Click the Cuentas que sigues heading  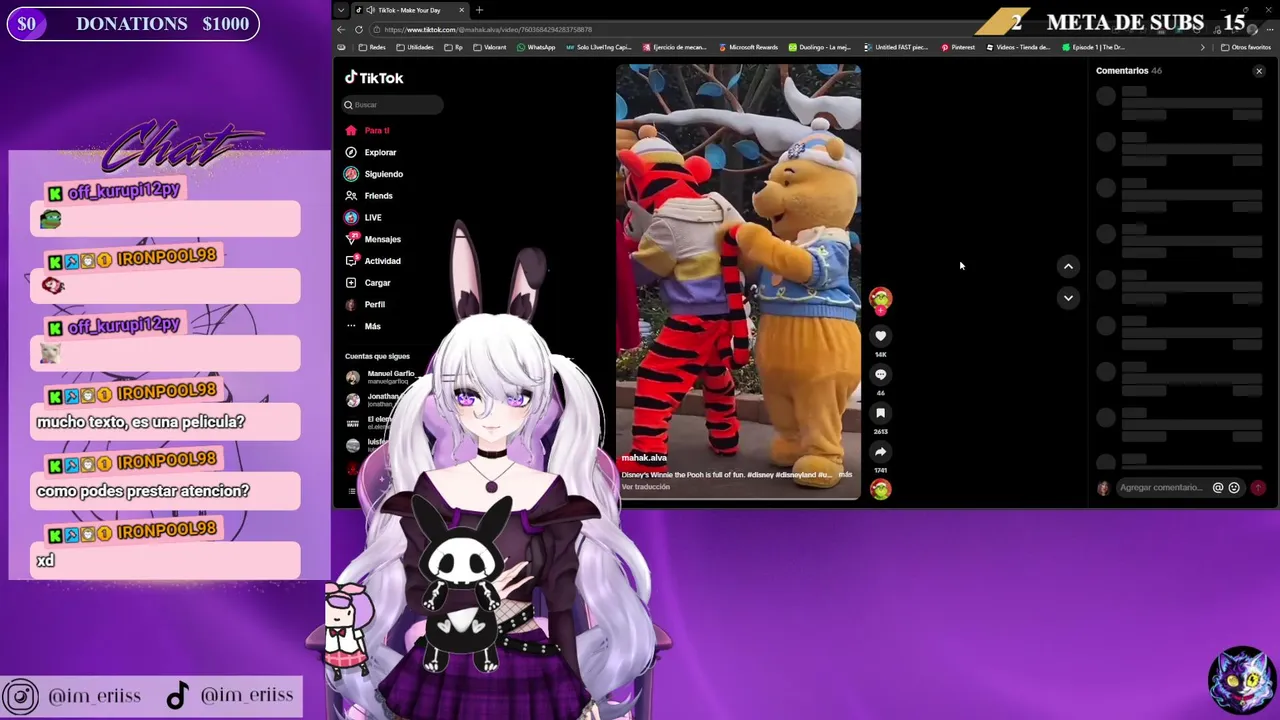pos(377,356)
